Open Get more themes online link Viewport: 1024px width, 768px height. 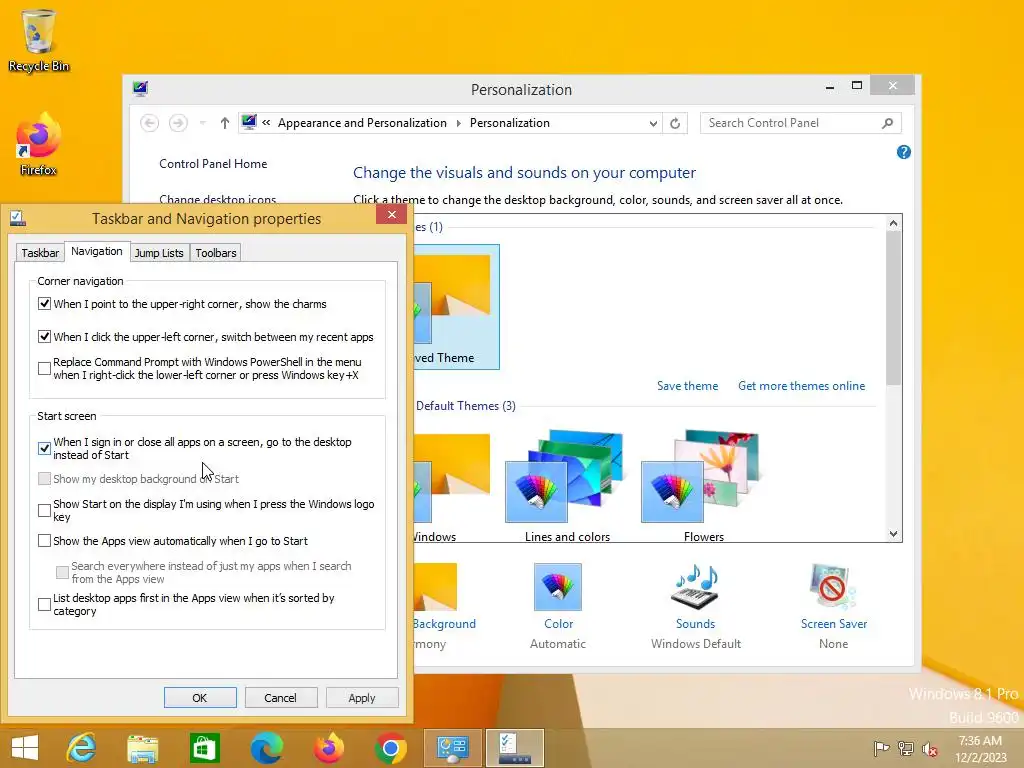click(801, 386)
